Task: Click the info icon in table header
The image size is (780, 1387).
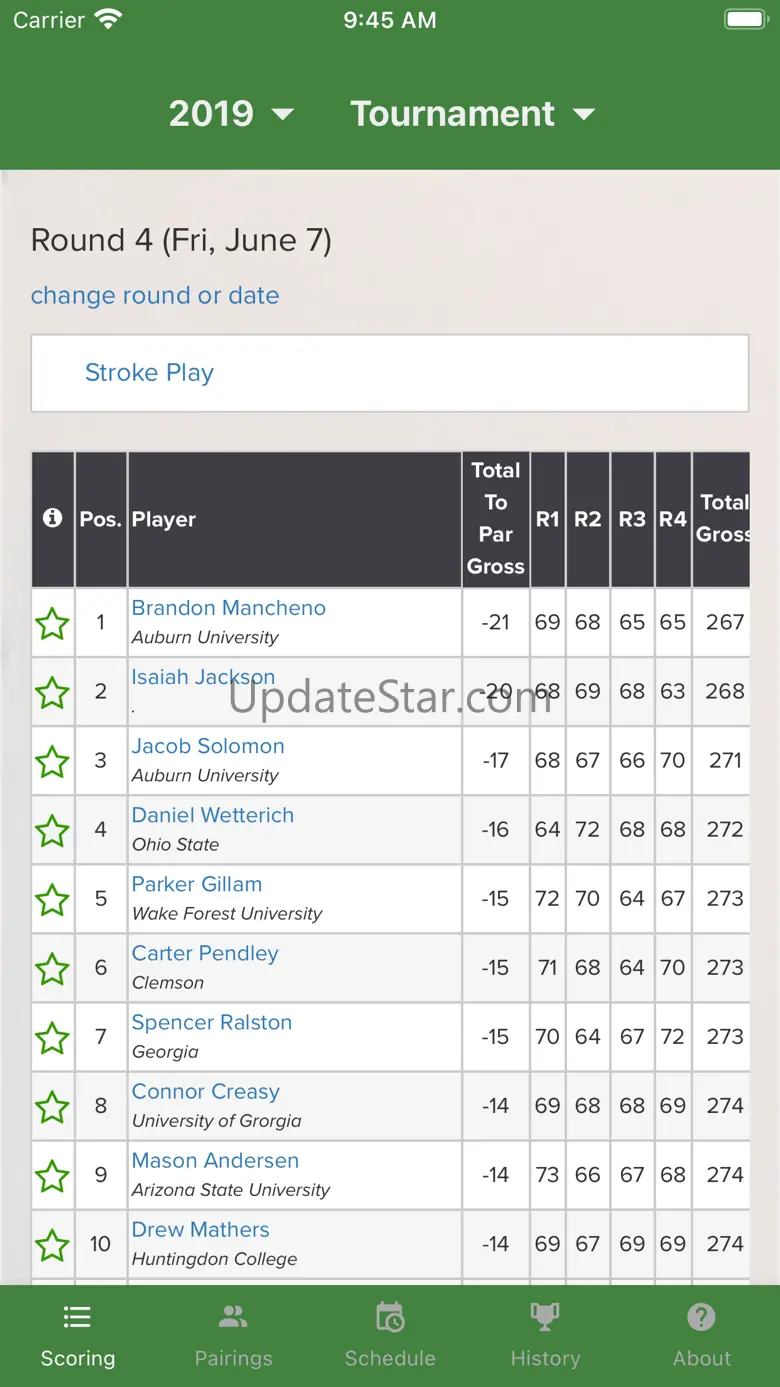Action: pyautogui.click(x=52, y=518)
